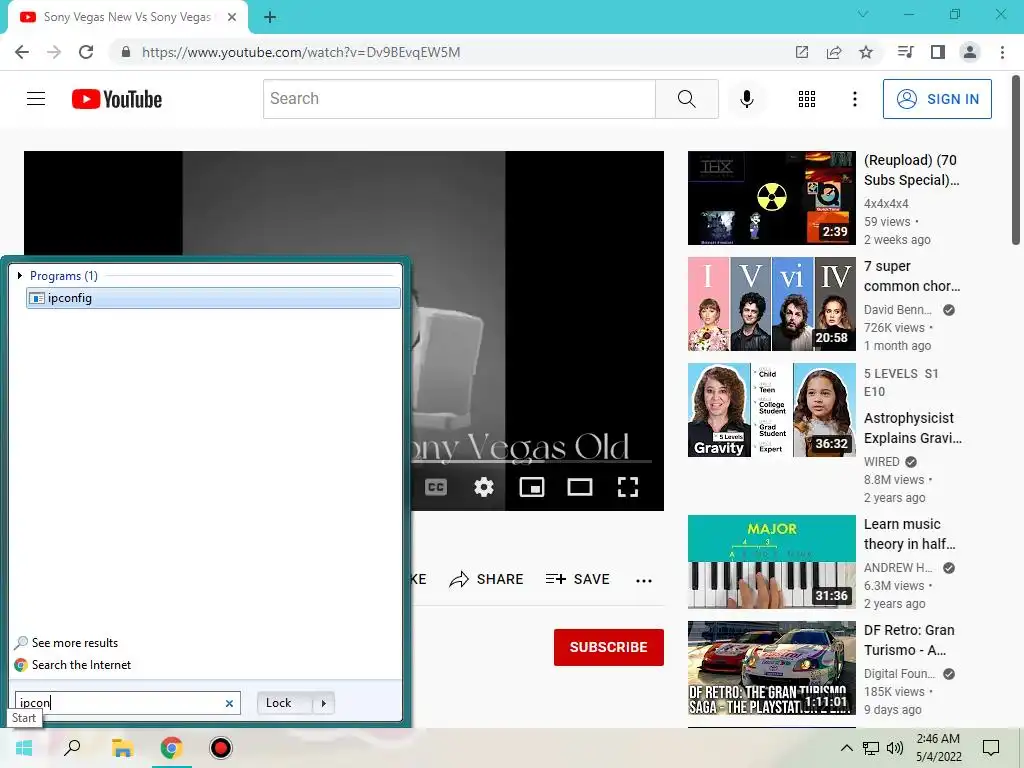The height and width of the screenshot is (768, 1024).
Task: Close the Sony Vegas YouTube tab
Action: (232, 17)
